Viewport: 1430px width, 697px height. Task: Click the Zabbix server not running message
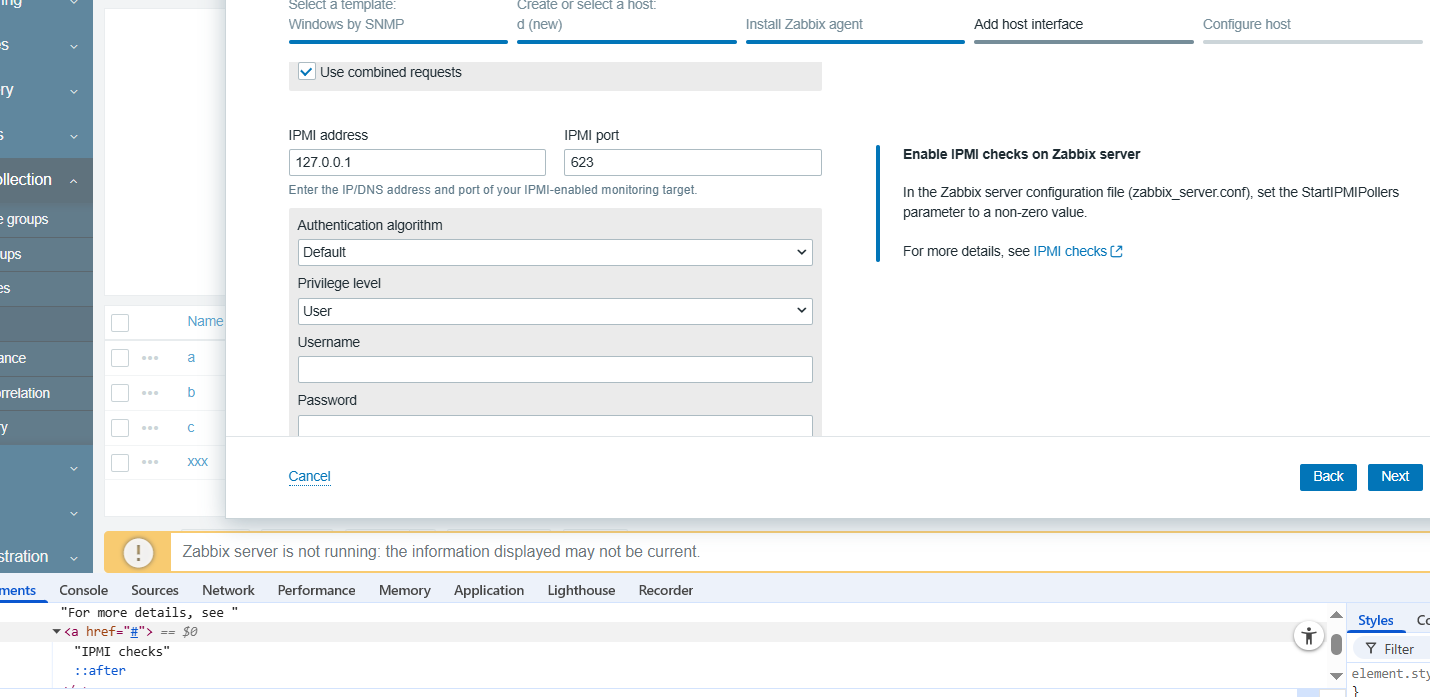pos(441,552)
